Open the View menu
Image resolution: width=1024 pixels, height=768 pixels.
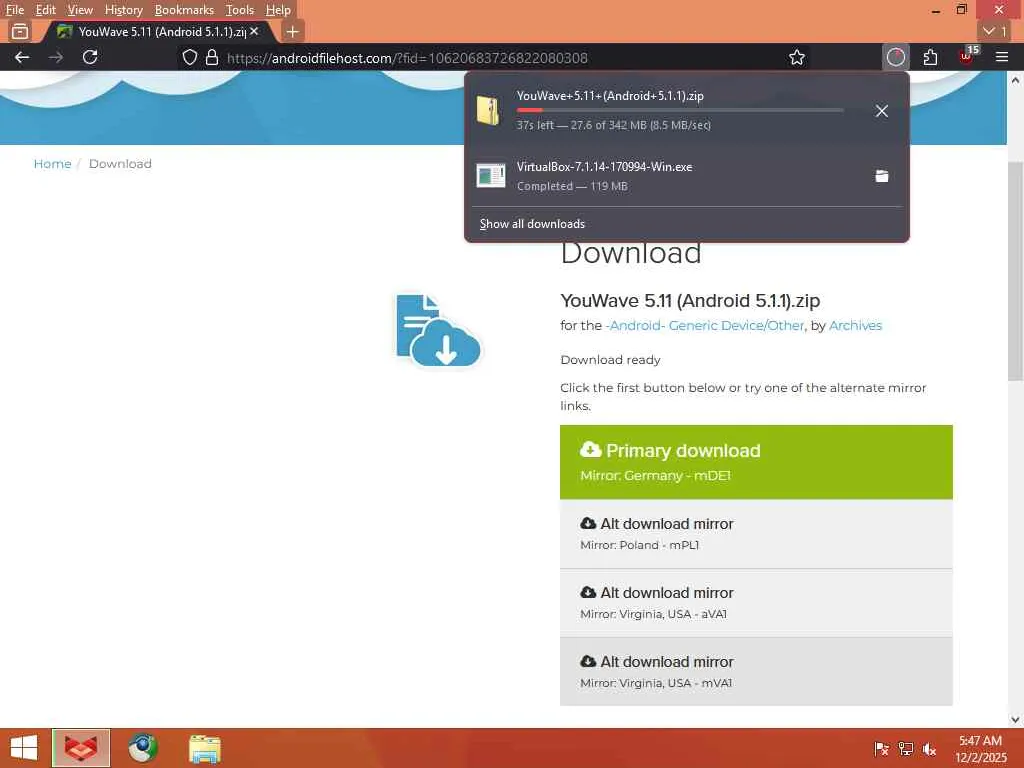(80, 10)
